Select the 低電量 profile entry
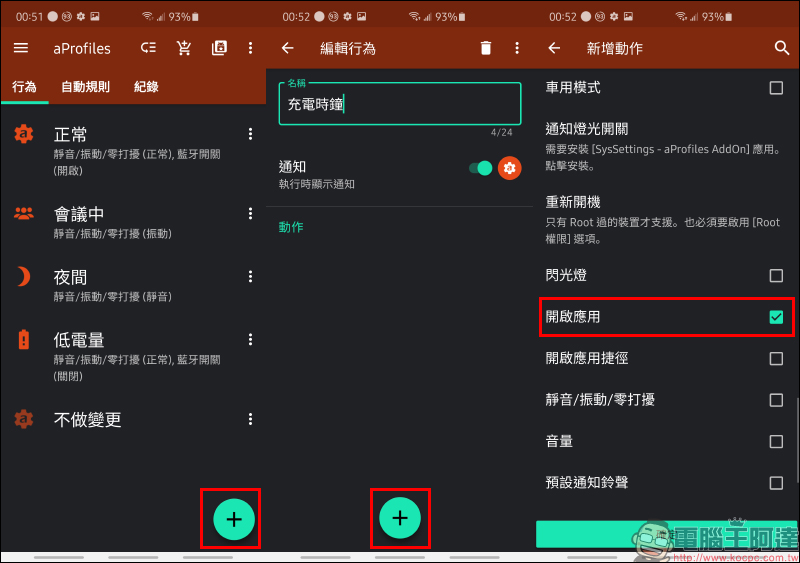The height and width of the screenshot is (563, 800). tap(133, 356)
